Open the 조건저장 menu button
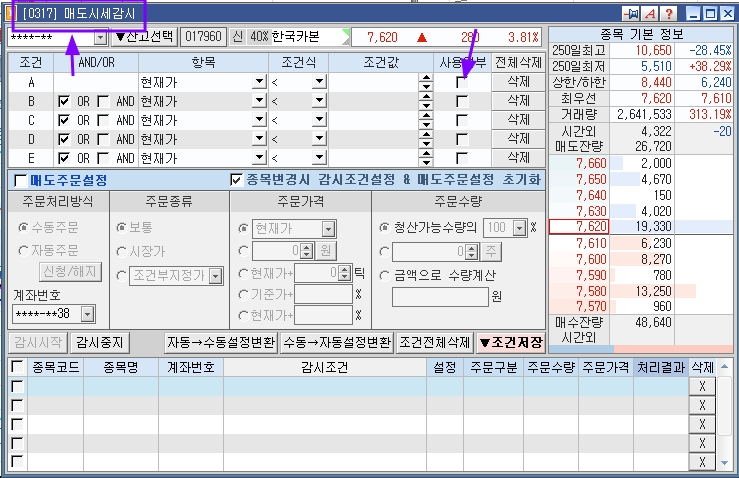 511,342
